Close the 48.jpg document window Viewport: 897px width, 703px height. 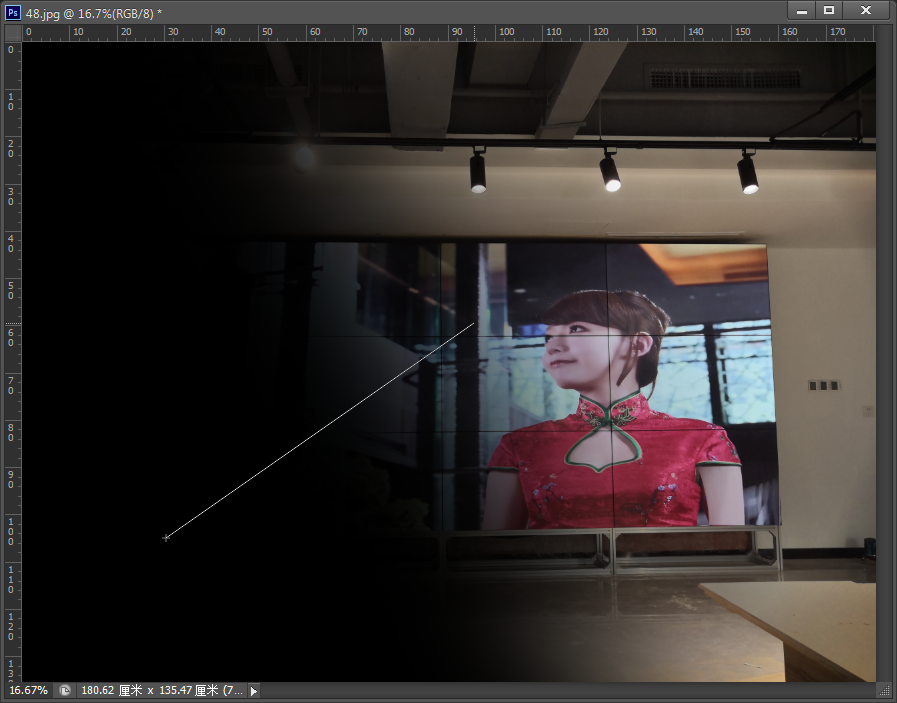click(866, 10)
